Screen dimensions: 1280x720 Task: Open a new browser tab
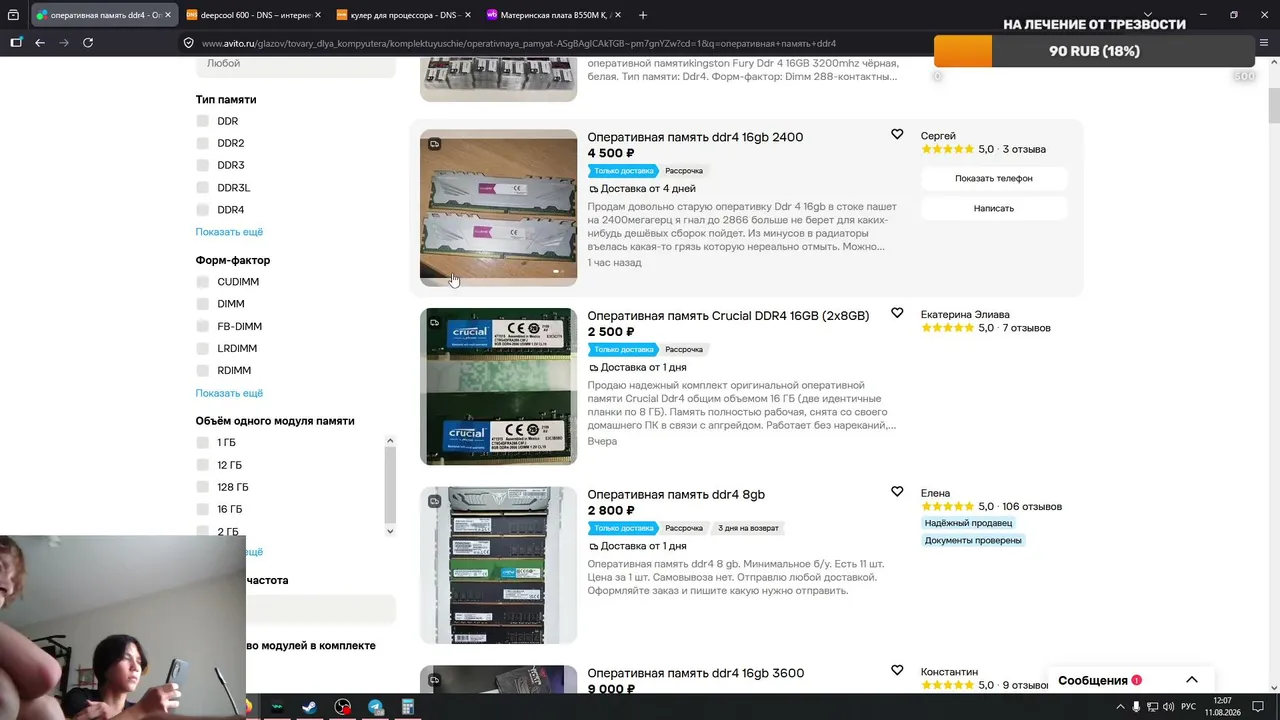click(643, 15)
